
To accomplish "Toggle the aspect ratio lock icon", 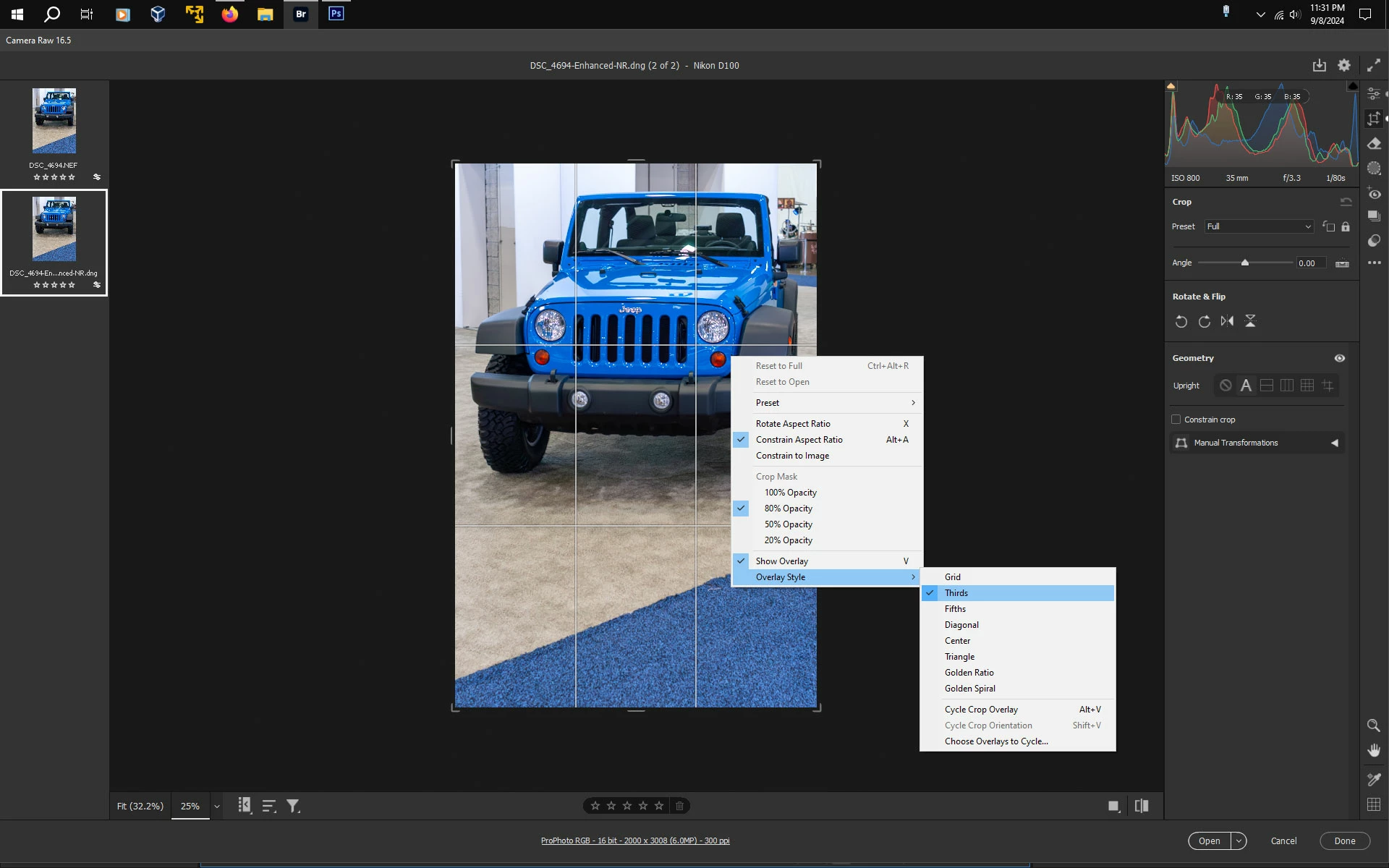I will pyautogui.click(x=1345, y=226).
